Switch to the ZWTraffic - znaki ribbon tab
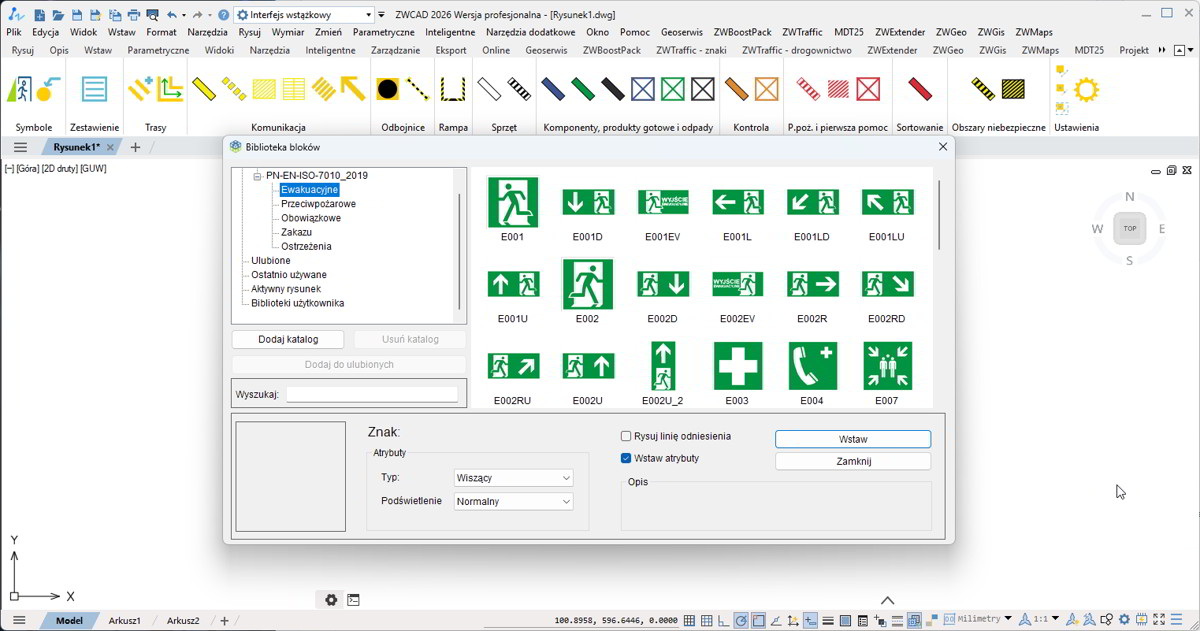 click(691, 50)
